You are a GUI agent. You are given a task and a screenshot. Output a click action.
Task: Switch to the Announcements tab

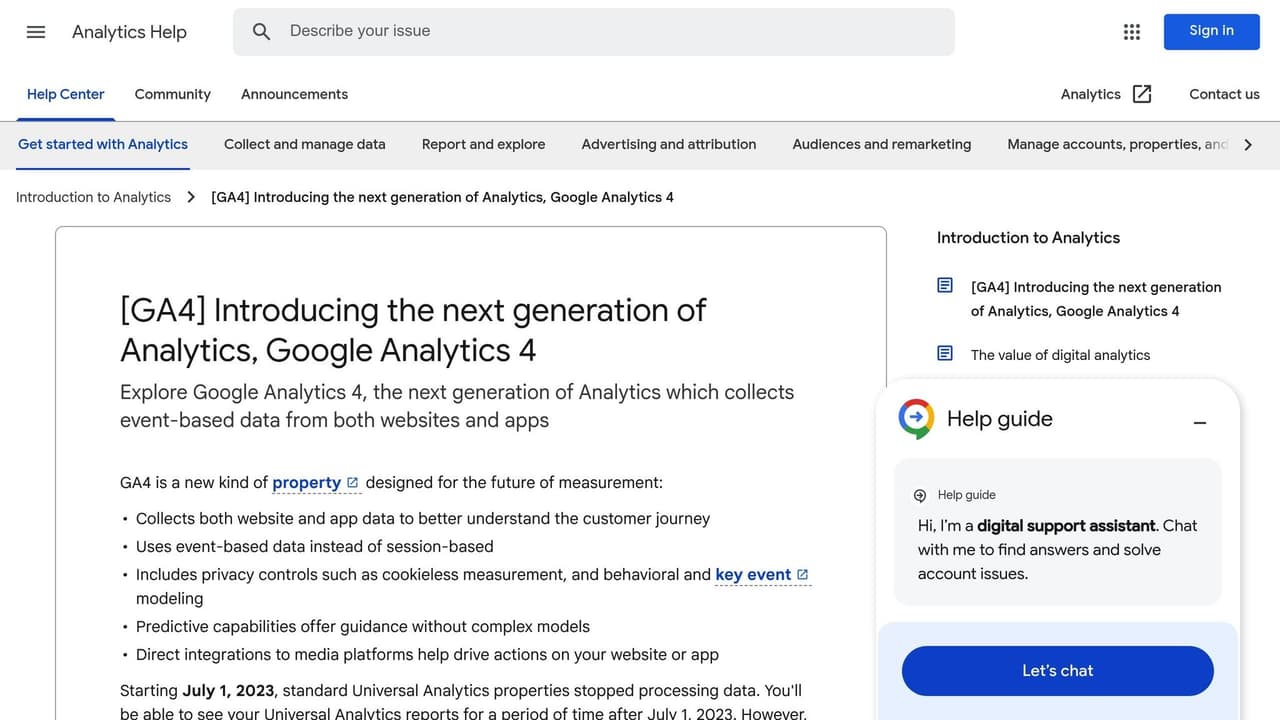[x=294, y=94]
